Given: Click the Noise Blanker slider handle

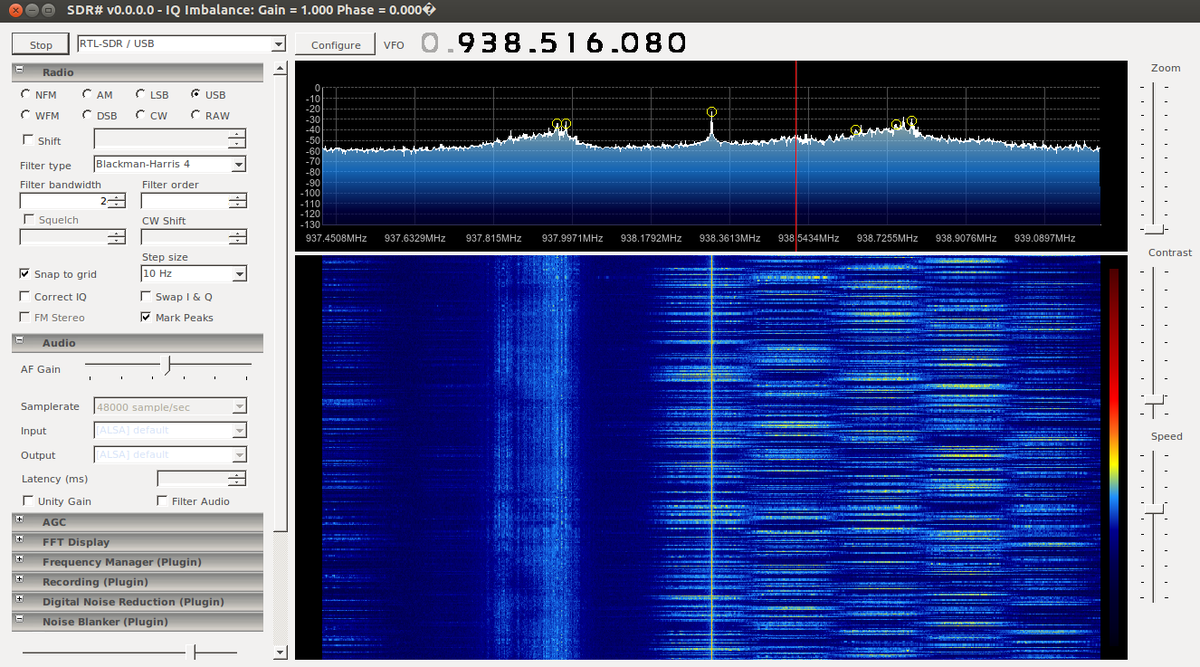Looking at the screenshot, I should (196, 651).
